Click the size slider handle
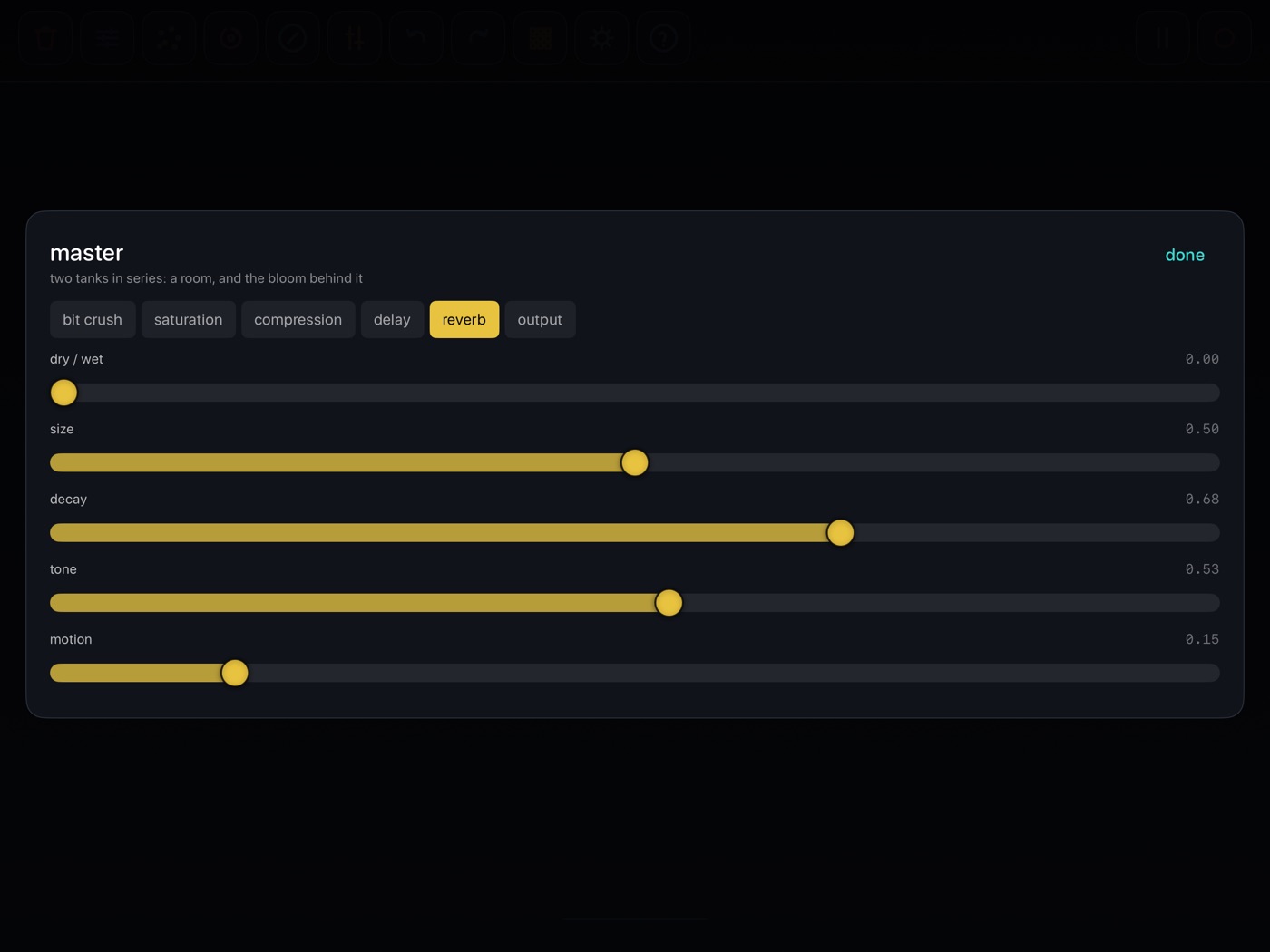The height and width of the screenshot is (952, 1270). (635, 462)
